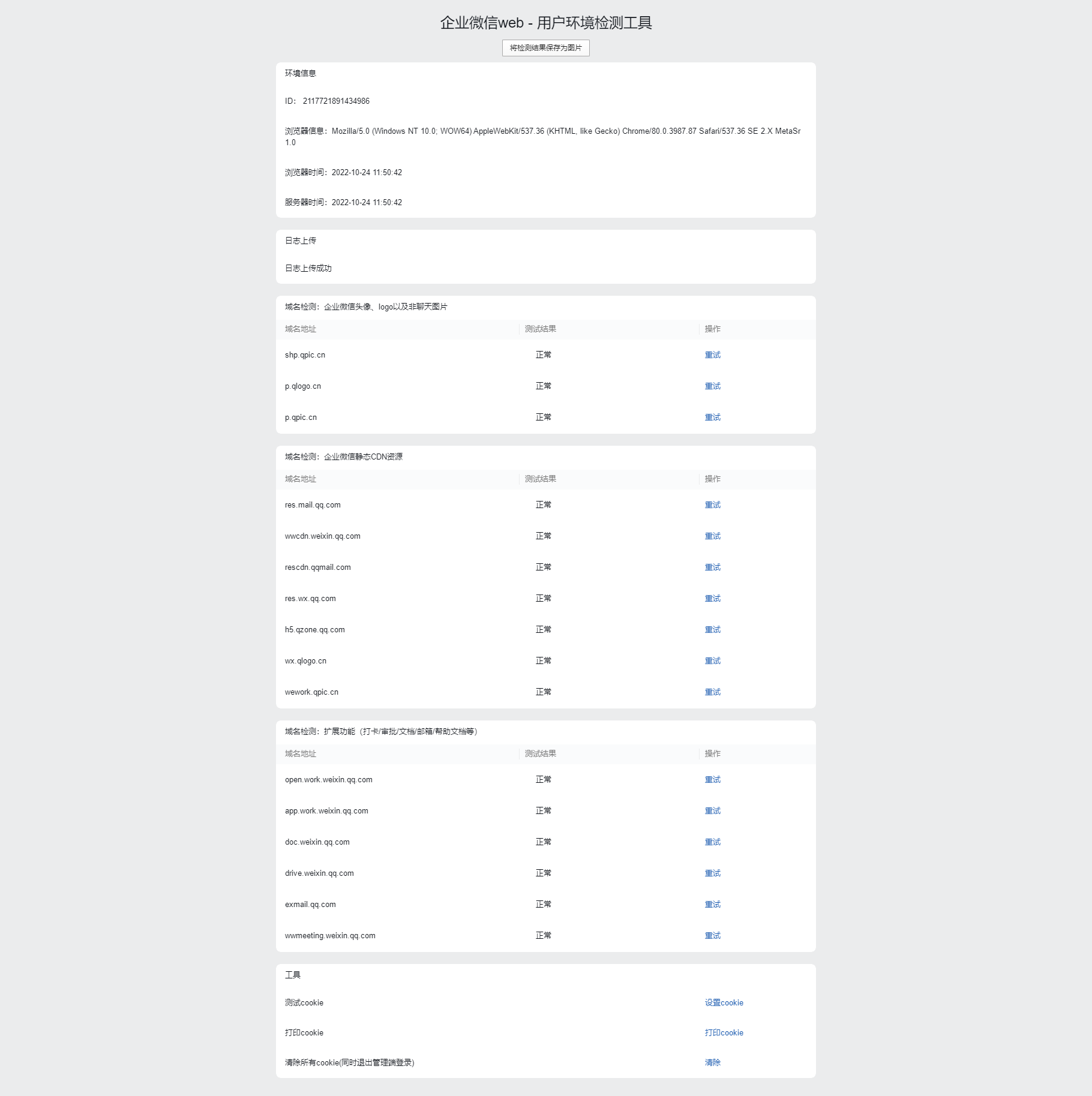The width and height of the screenshot is (1092, 1096).
Task: Retry the shp.qpic.cn domain test
Action: pyautogui.click(x=712, y=355)
